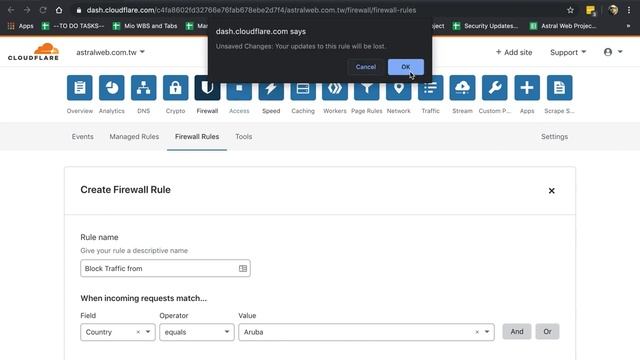Viewport: 640px width, 360px height.
Task: Expand the Support dropdown menu
Action: pos(568,52)
